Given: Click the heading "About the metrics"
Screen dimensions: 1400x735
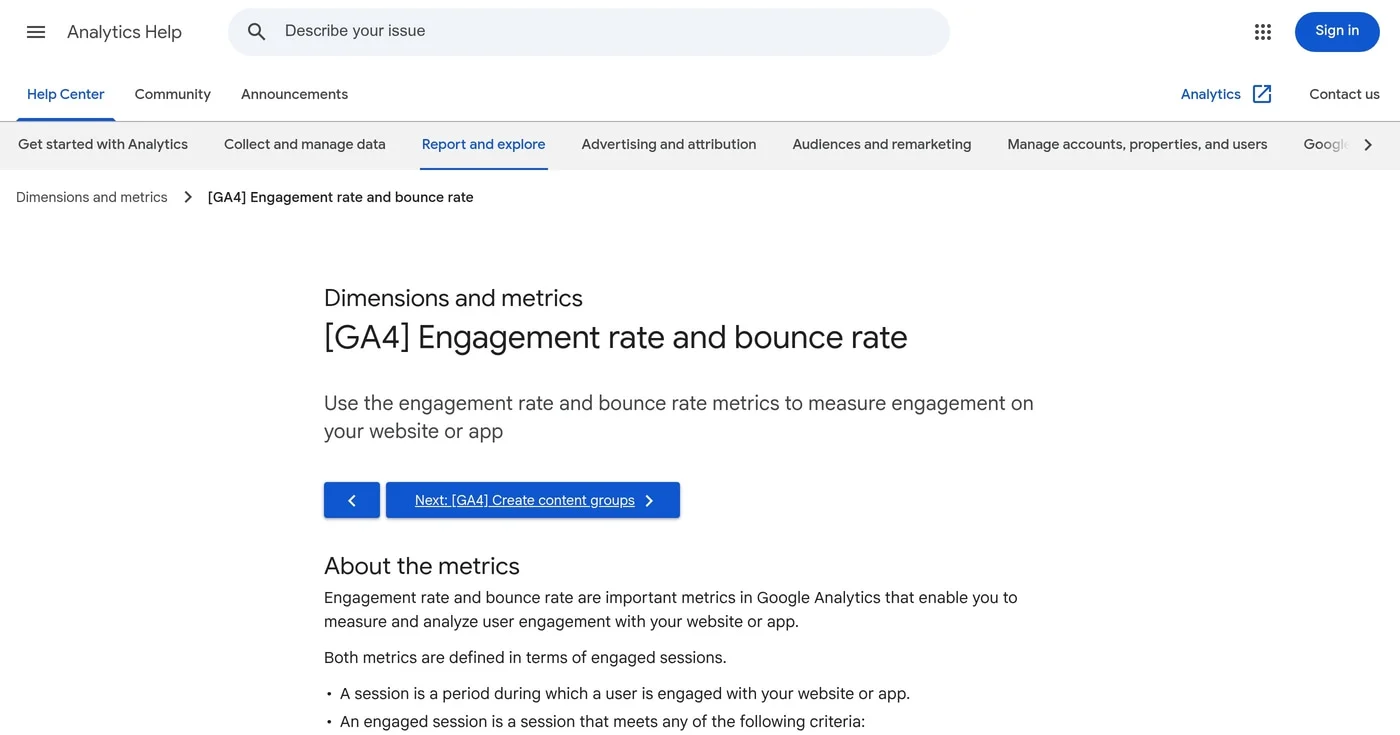Looking at the screenshot, I should [x=422, y=566].
